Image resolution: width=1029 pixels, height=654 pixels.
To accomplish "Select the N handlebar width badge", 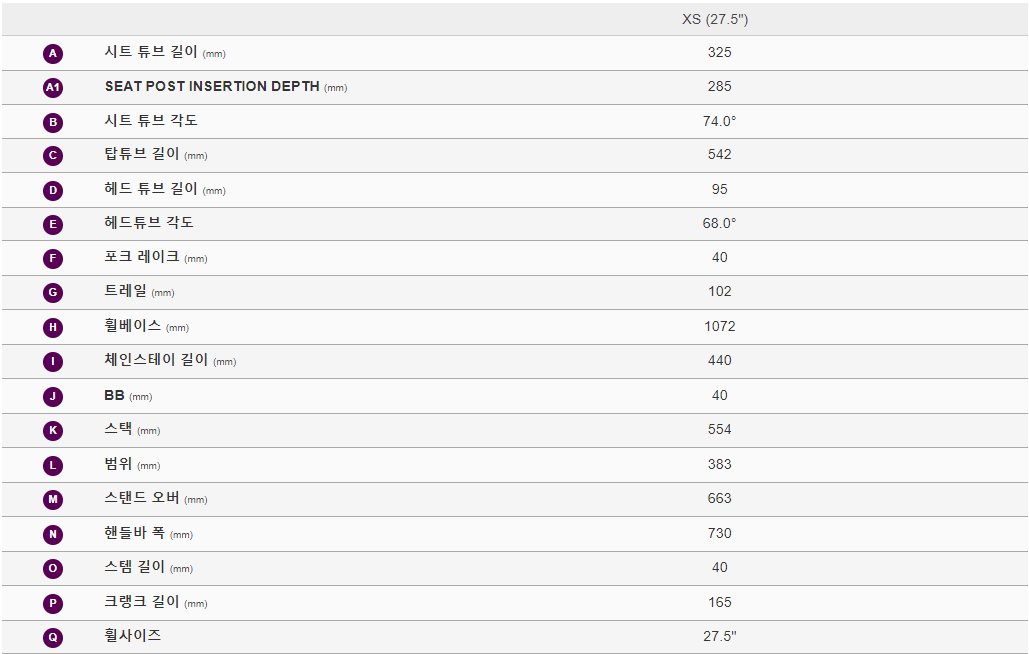I will coord(53,534).
